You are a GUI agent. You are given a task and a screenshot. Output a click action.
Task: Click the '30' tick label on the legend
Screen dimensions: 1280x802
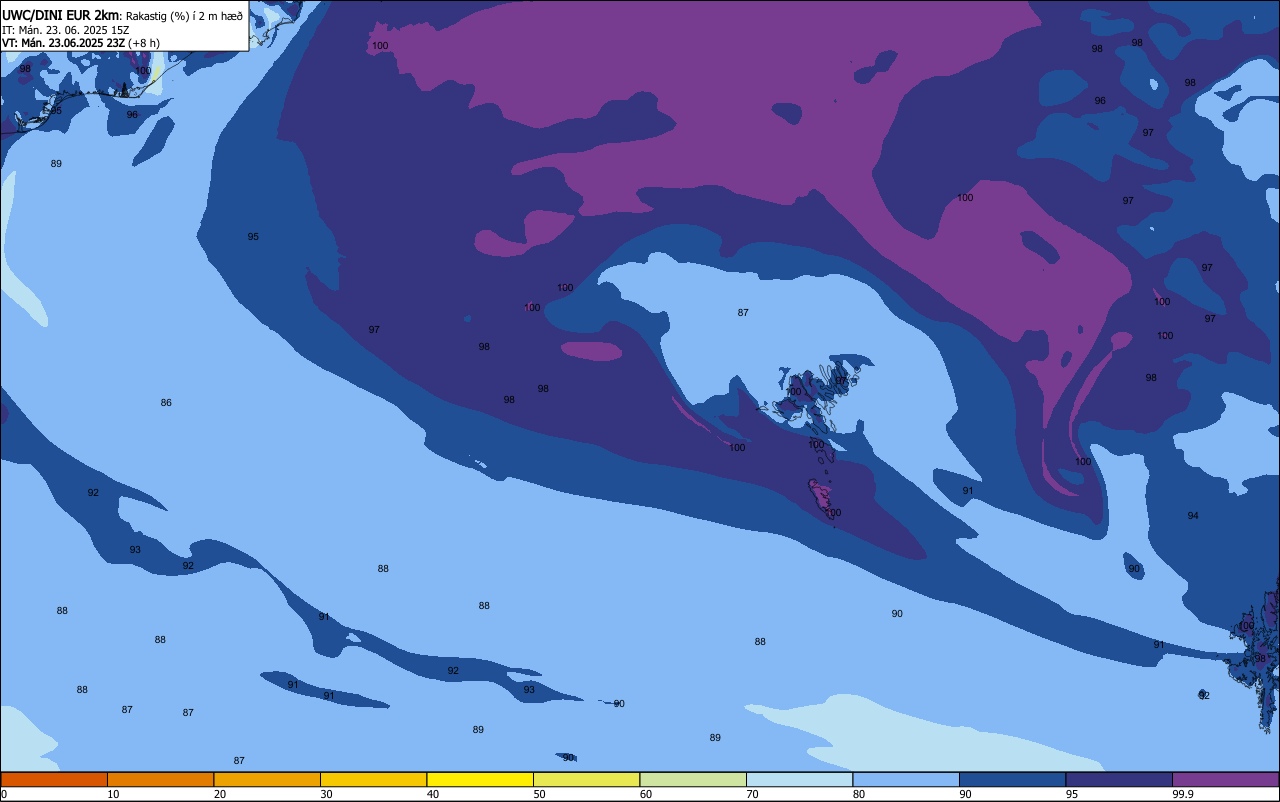[326, 794]
